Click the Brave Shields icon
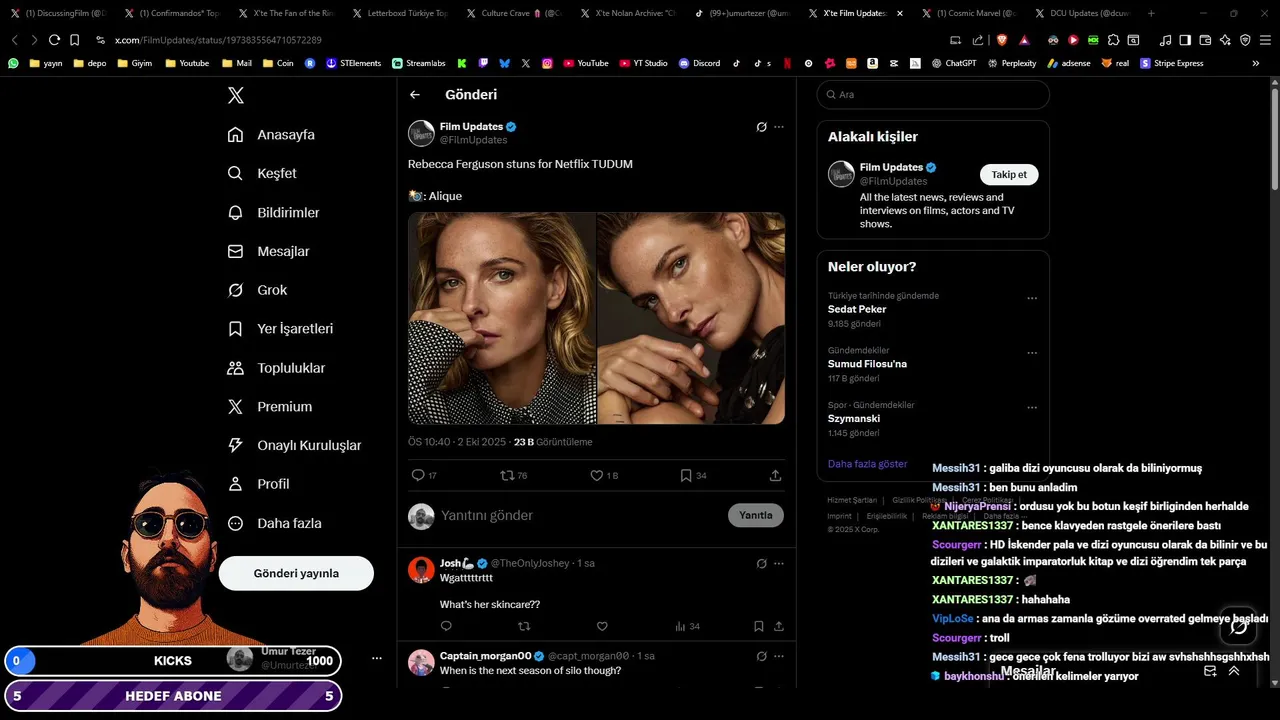This screenshot has width=1280, height=720. pyautogui.click(x=1002, y=40)
